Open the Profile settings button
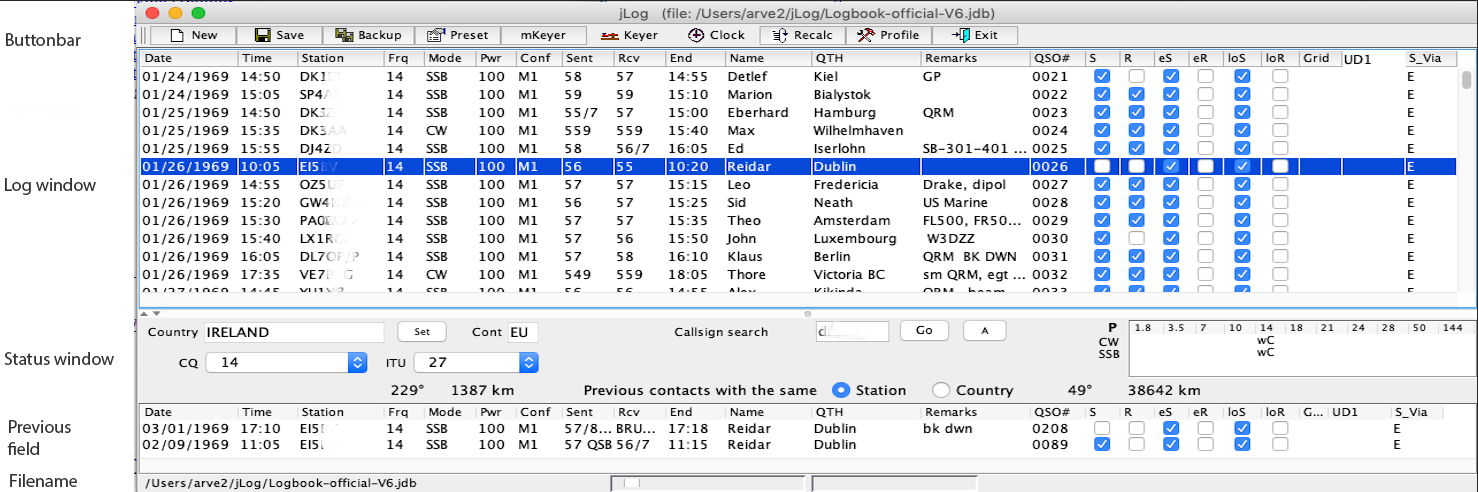 coord(889,35)
